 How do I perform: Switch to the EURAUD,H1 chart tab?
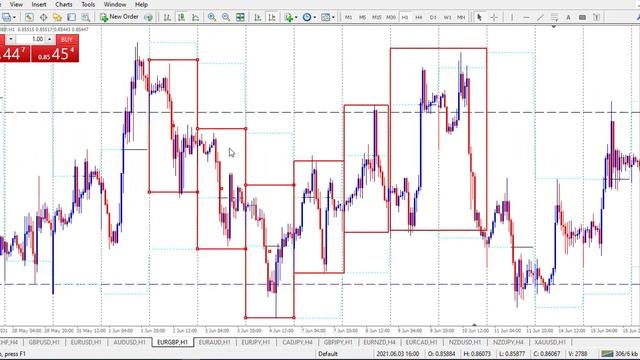coord(214,342)
